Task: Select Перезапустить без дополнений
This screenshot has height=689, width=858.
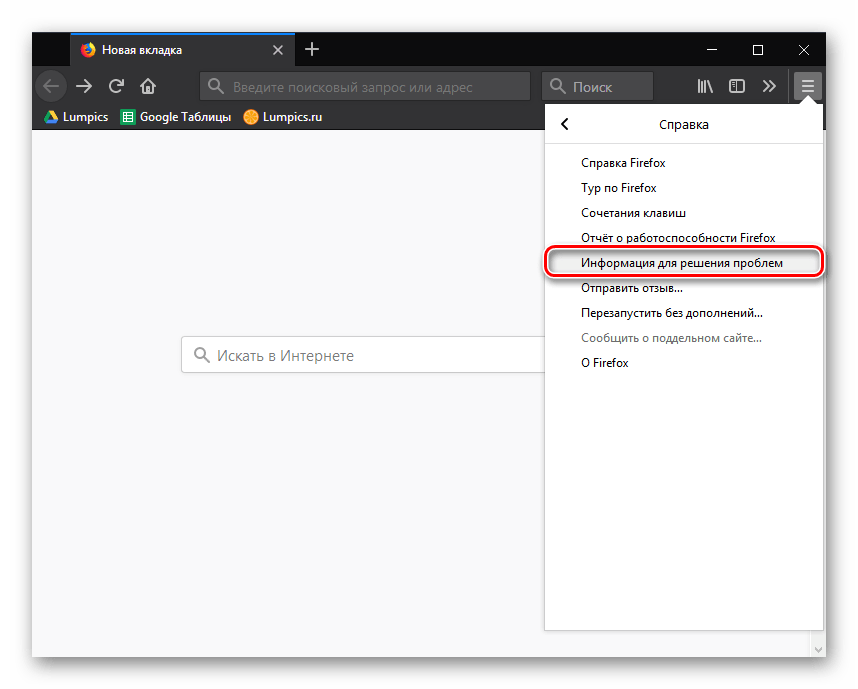Action: (672, 313)
